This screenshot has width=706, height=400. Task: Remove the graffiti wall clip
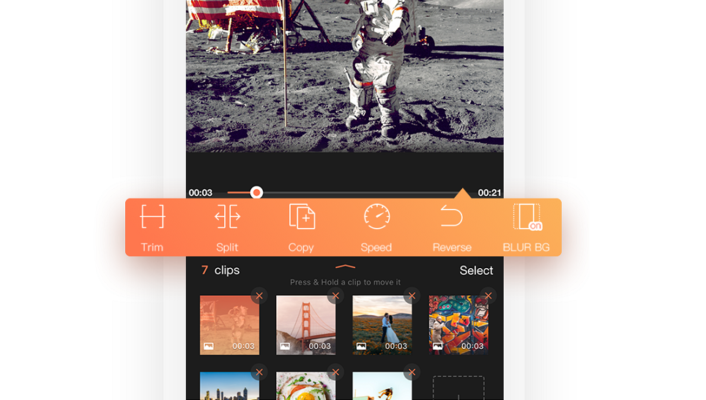click(489, 296)
